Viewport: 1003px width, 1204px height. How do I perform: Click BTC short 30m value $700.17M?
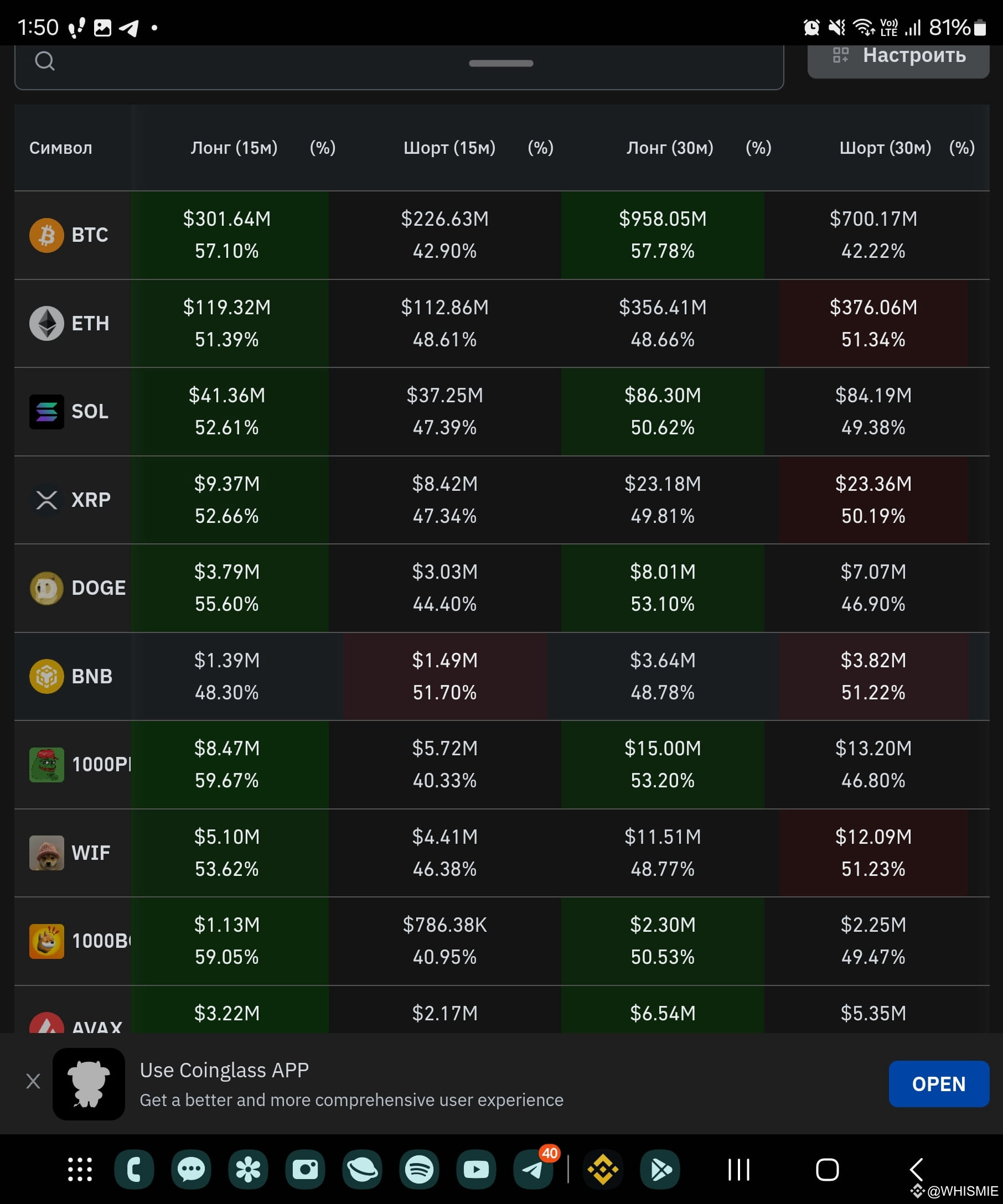coord(873,219)
